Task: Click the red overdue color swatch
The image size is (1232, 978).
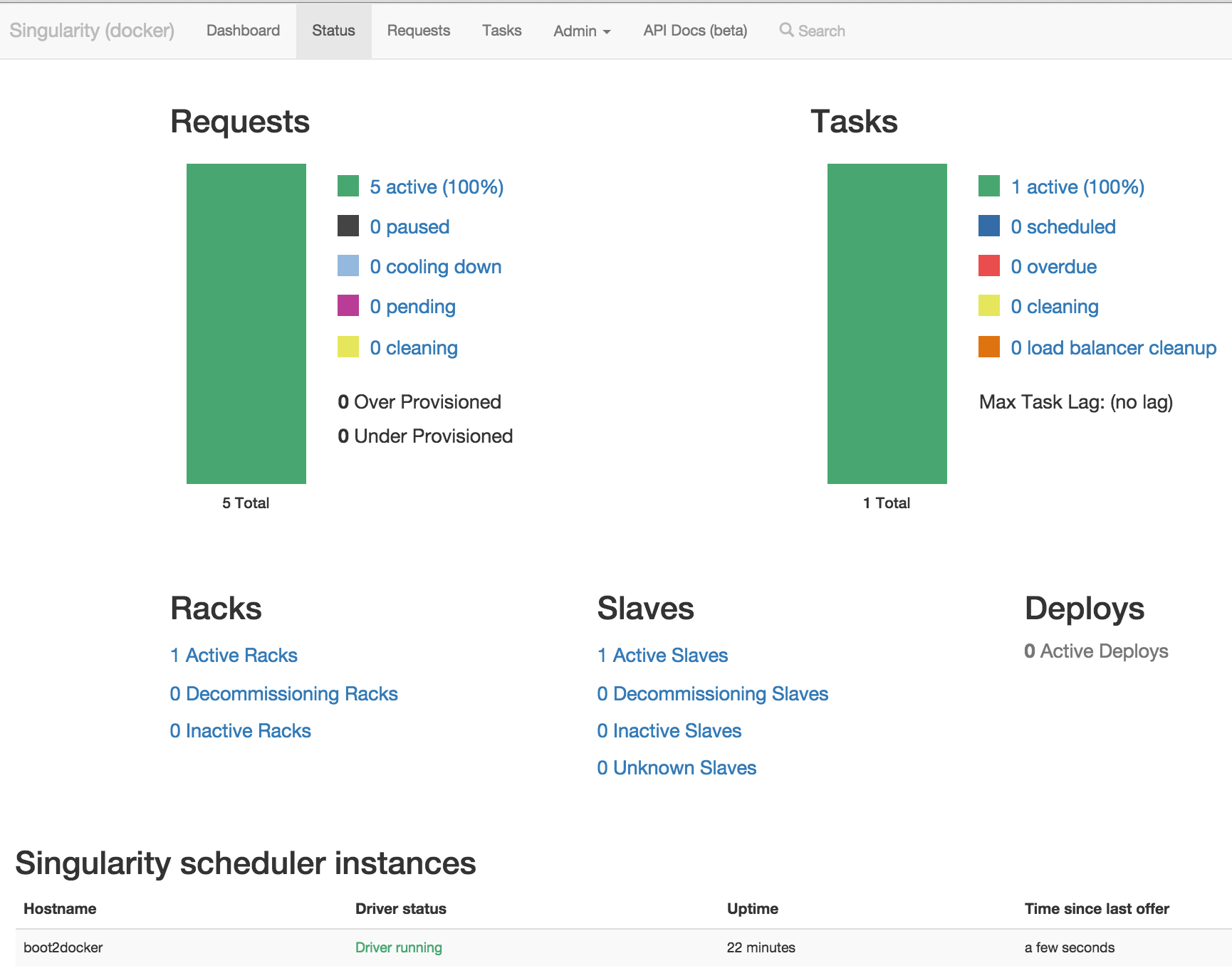Action: 989,265
